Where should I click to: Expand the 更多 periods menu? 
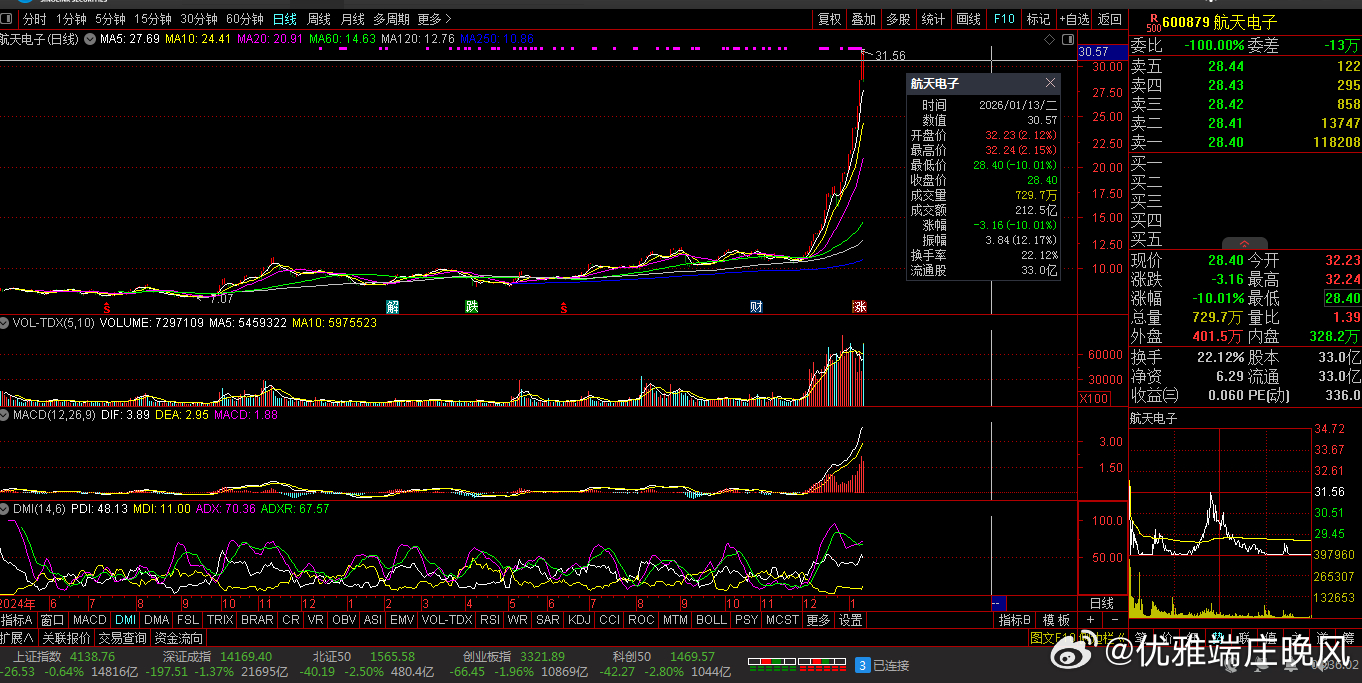point(434,19)
